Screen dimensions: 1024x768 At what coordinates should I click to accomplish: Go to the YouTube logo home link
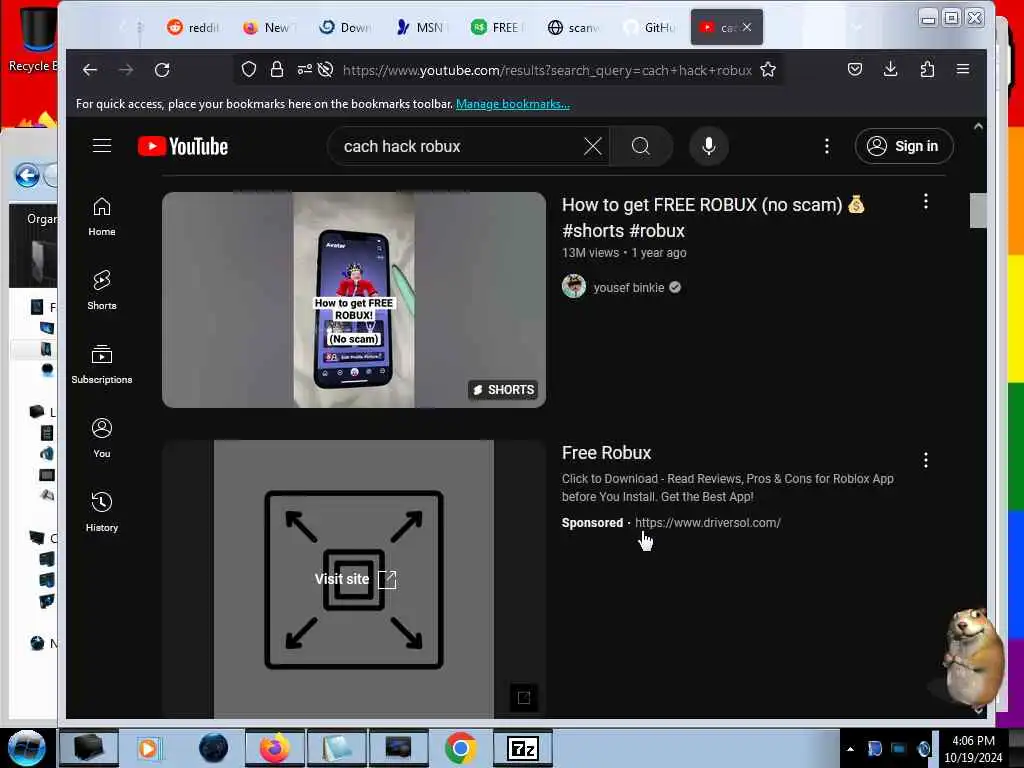[183, 146]
